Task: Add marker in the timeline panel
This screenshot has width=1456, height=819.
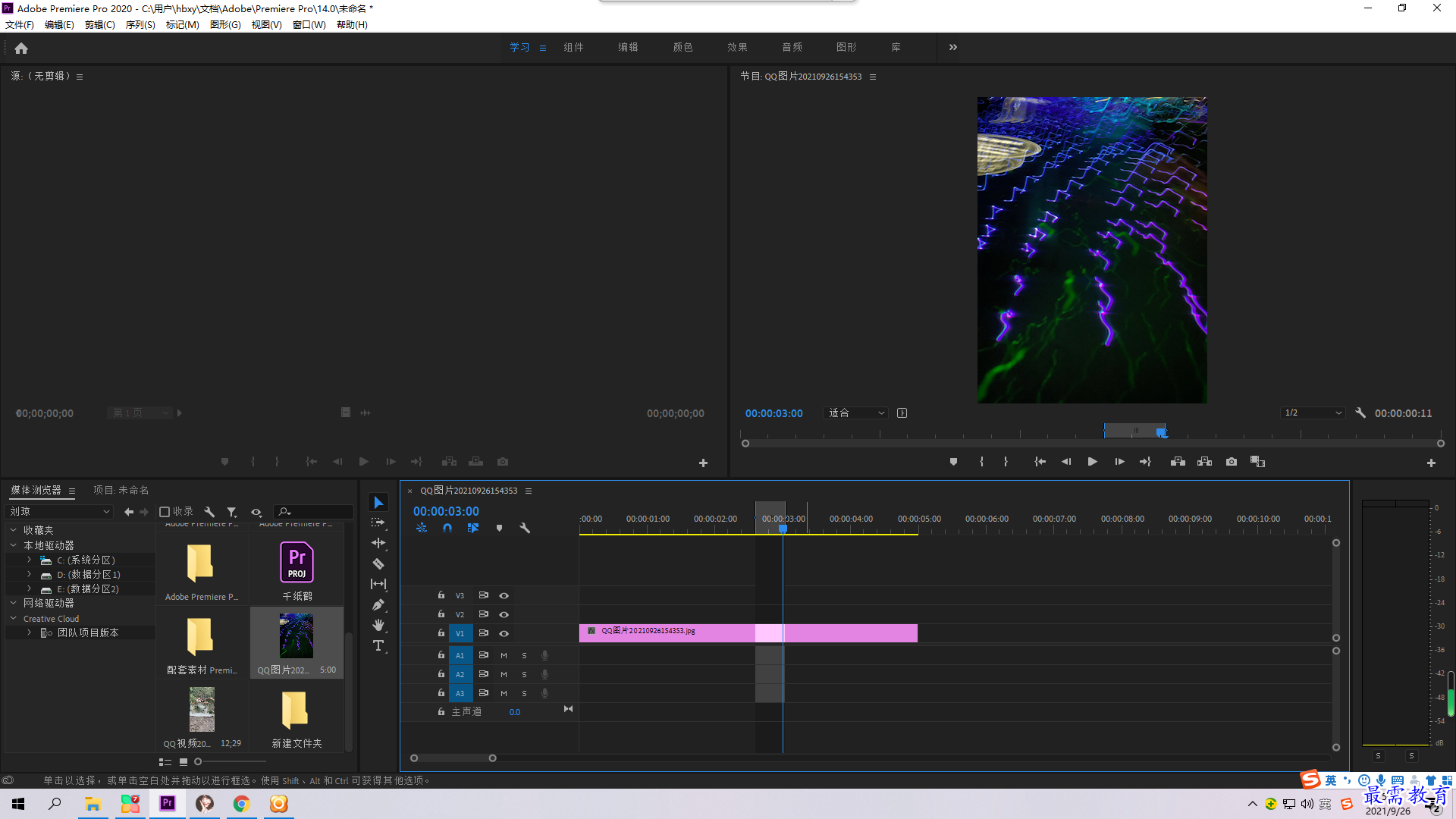Action: pyautogui.click(x=499, y=528)
